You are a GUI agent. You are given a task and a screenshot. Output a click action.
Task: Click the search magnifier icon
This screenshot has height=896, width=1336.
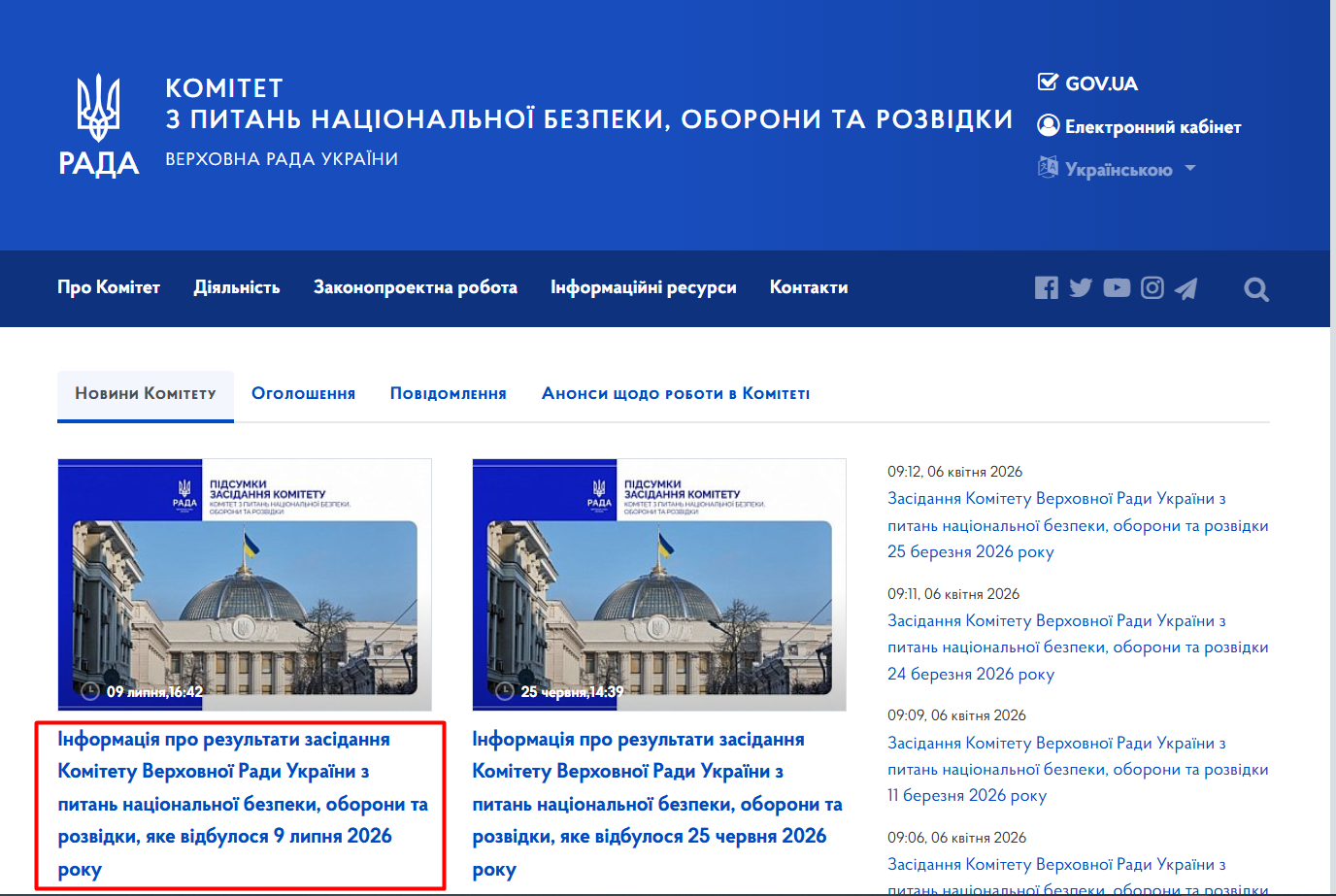1256,289
